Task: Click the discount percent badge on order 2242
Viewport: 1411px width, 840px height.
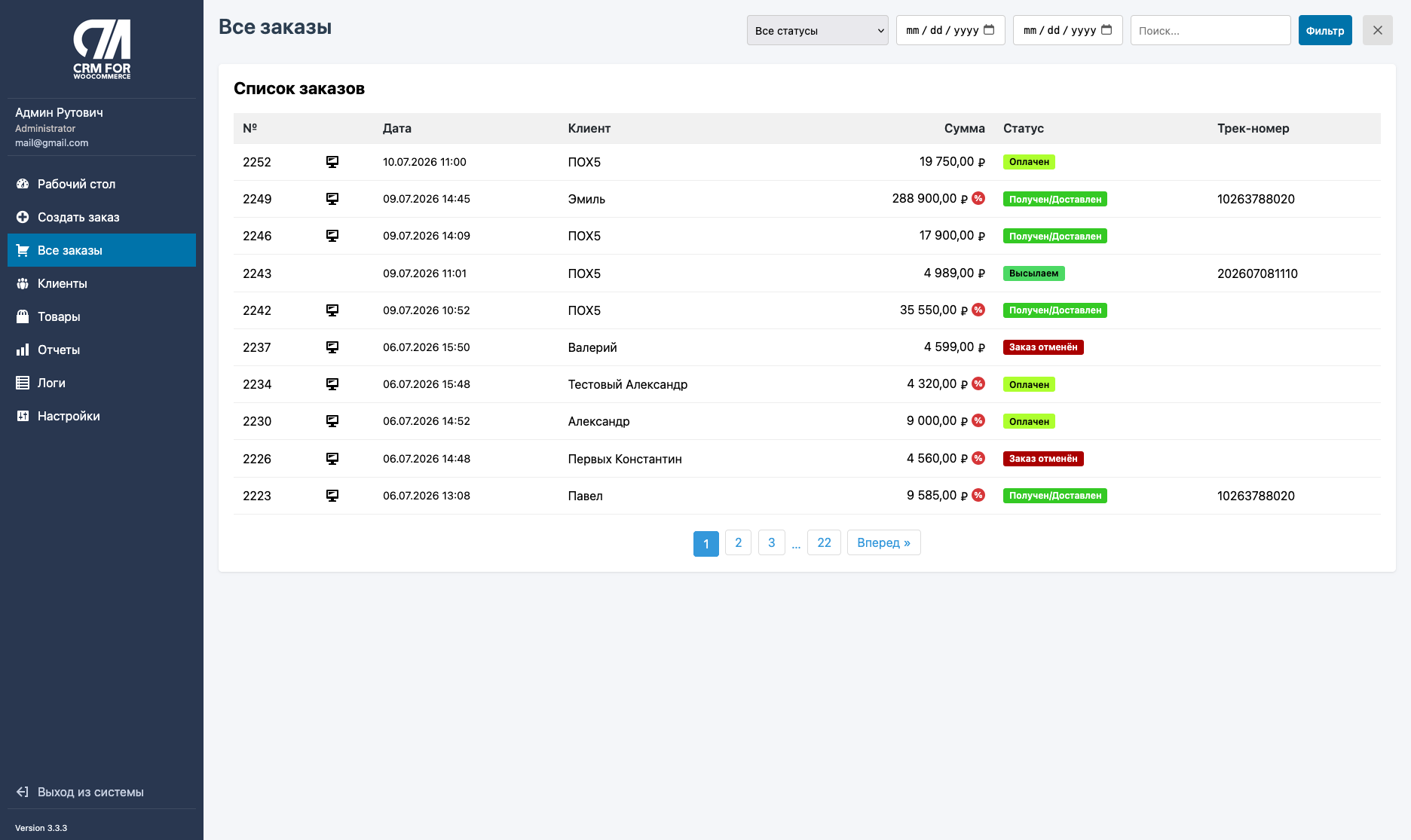Action: click(x=978, y=310)
